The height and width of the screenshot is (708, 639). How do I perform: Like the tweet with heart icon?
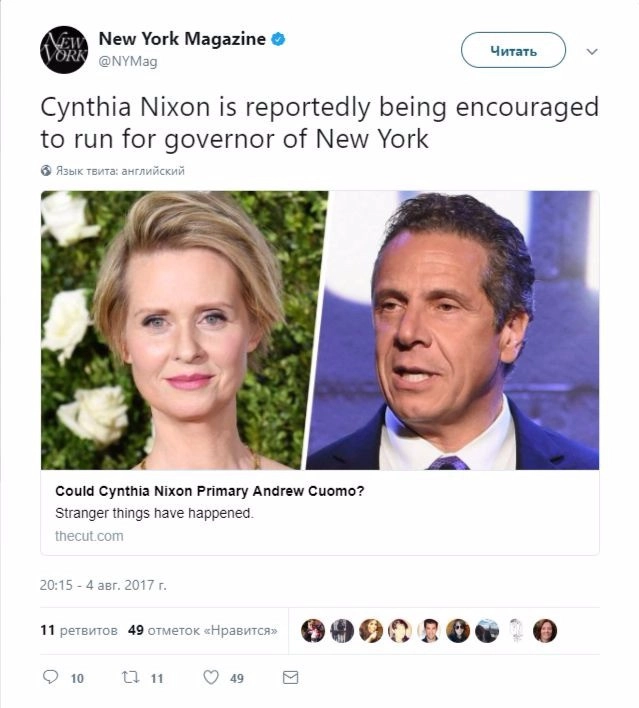click(x=211, y=677)
